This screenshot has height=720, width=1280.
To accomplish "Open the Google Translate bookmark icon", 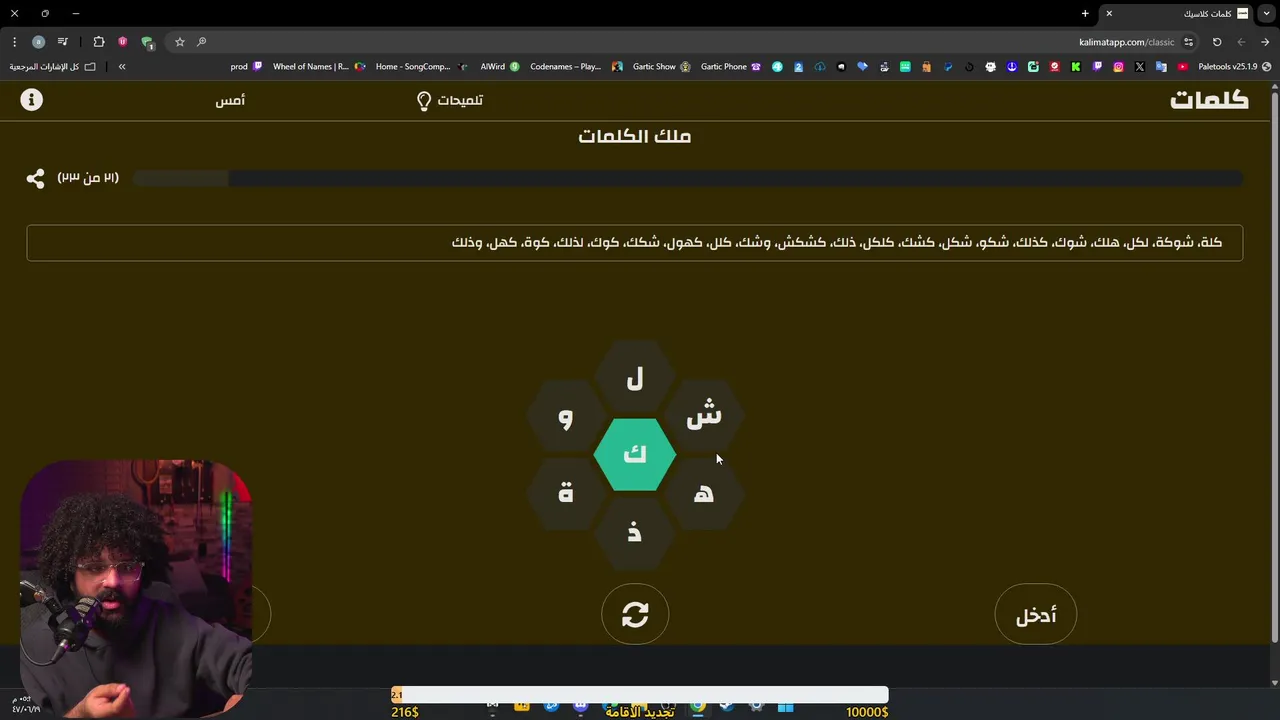I will pyautogui.click(x=1161, y=67).
